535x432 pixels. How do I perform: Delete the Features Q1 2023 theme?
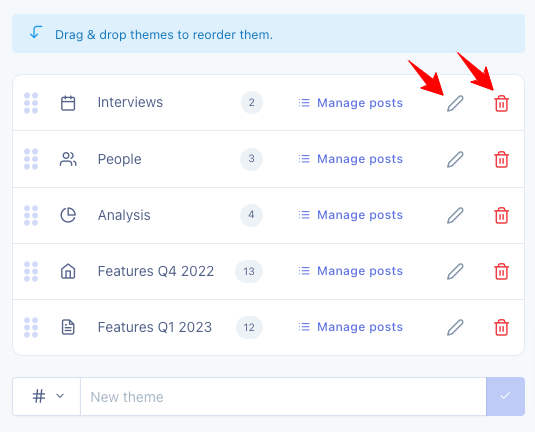[x=502, y=327]
